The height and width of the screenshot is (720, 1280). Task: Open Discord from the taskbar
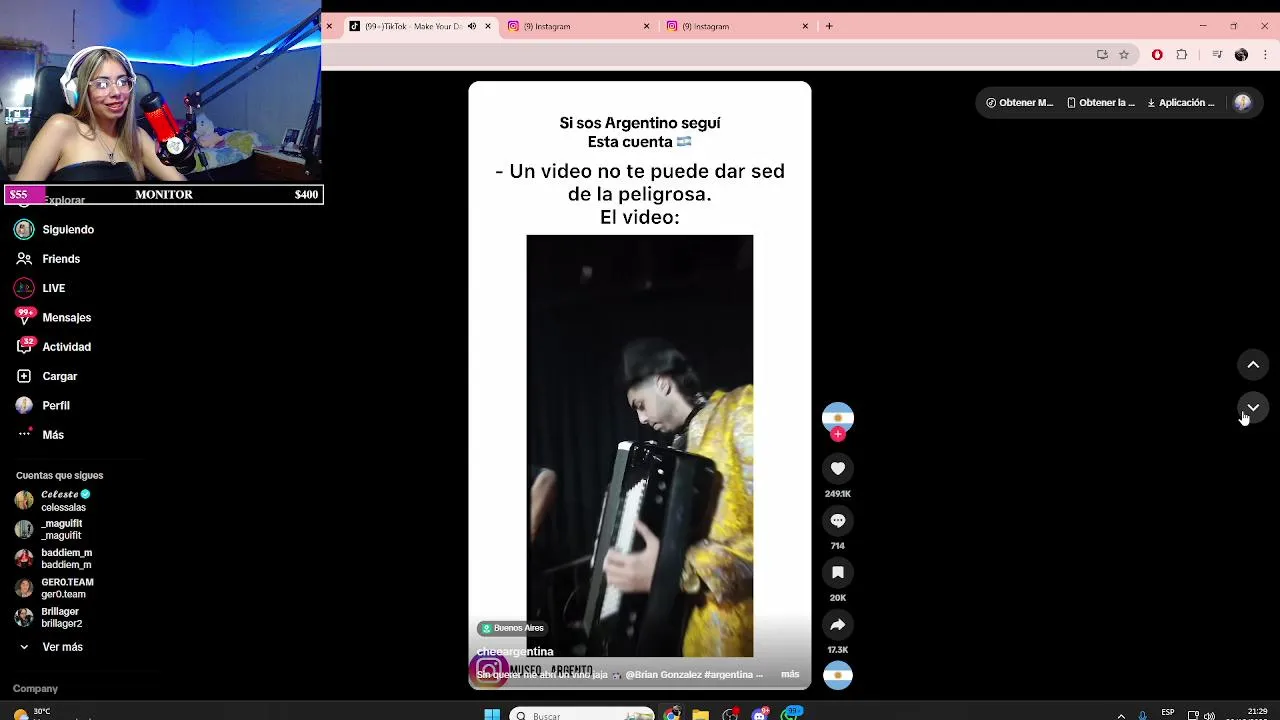pos(761,714)
